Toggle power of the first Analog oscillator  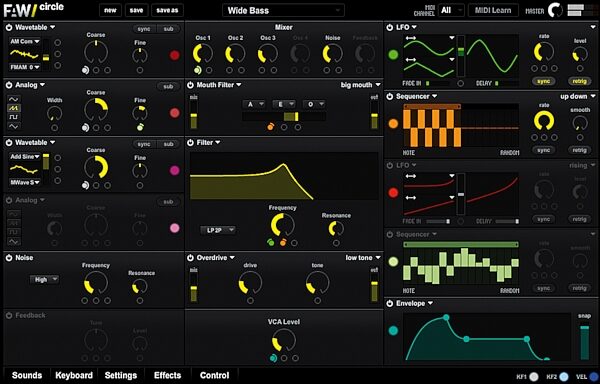tap(9, 85)
